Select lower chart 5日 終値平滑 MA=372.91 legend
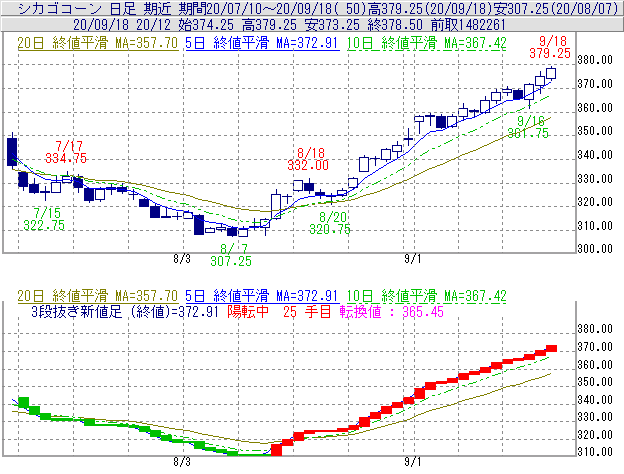This screenshot has height=474, width=624. tap(262, 296)
